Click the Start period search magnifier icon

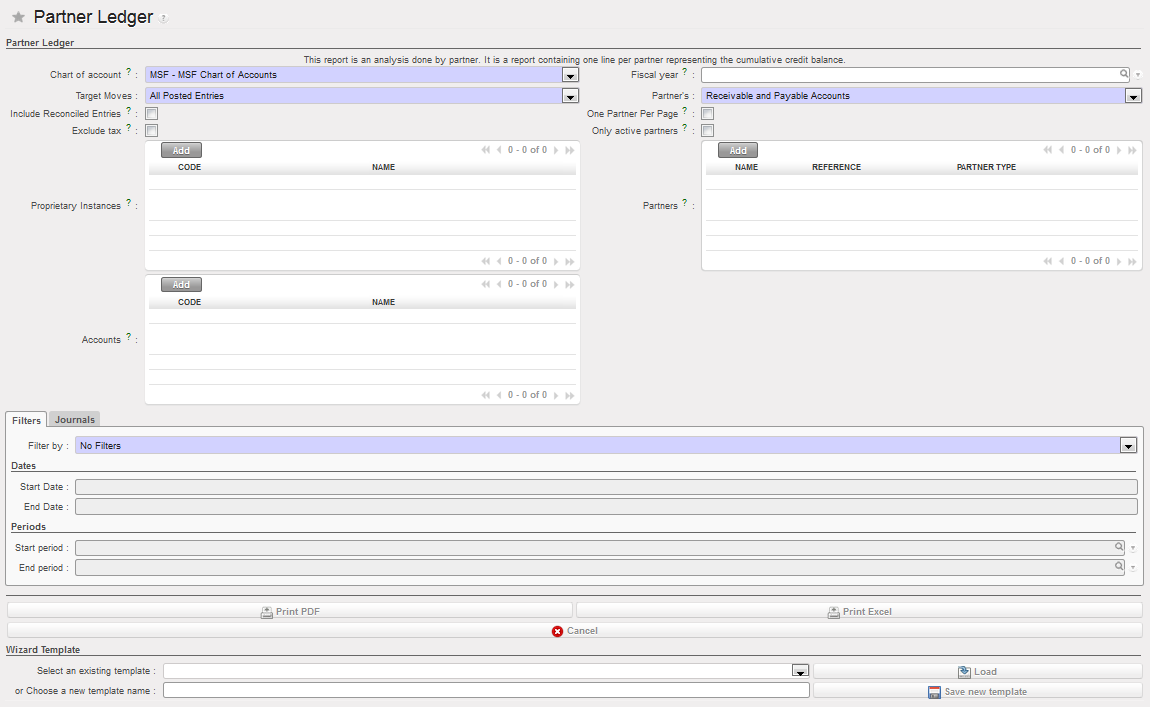pyautogui.click(x=1120, y=548)
